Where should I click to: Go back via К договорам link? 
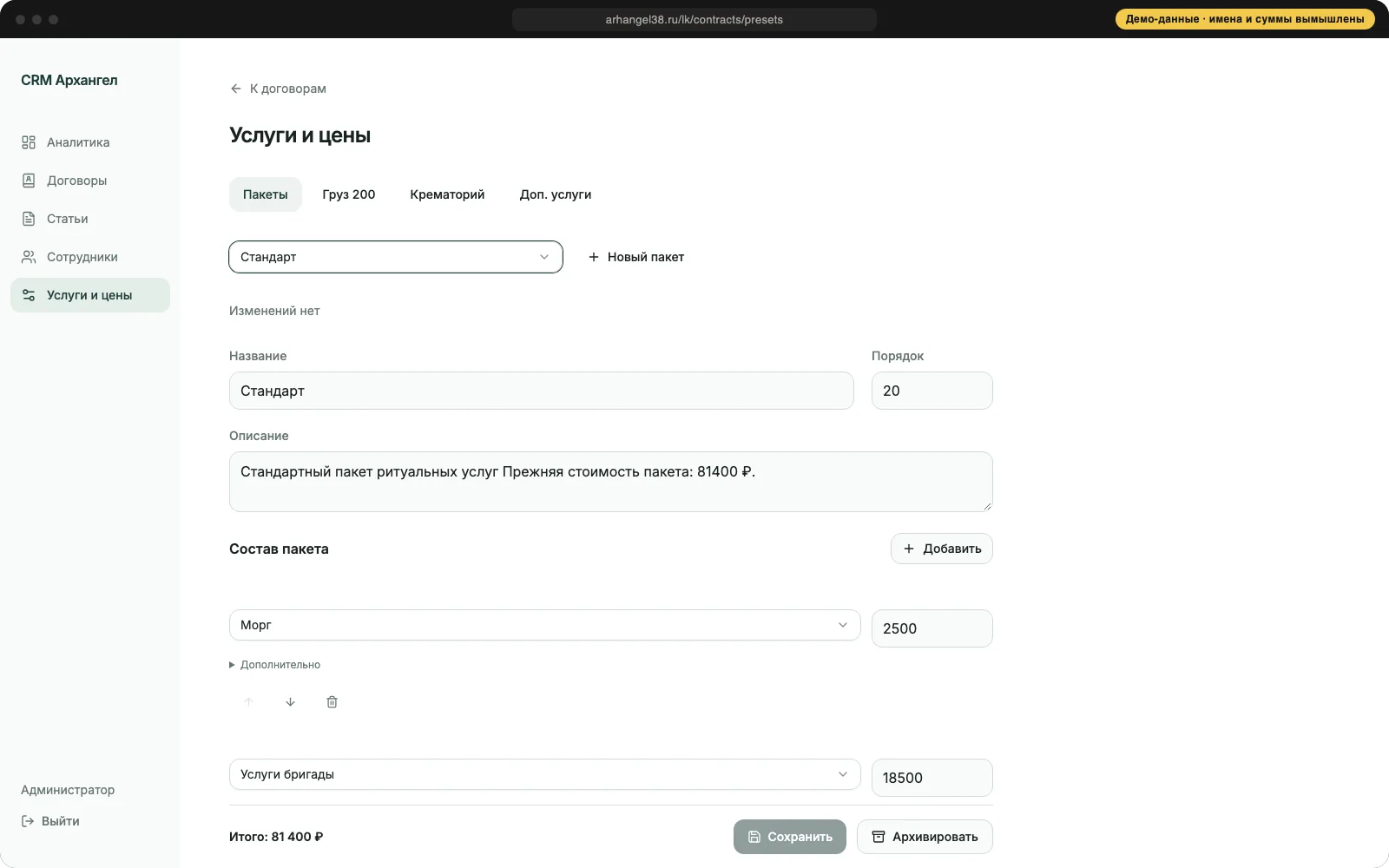pyautogui.click(x=278, y=89)
